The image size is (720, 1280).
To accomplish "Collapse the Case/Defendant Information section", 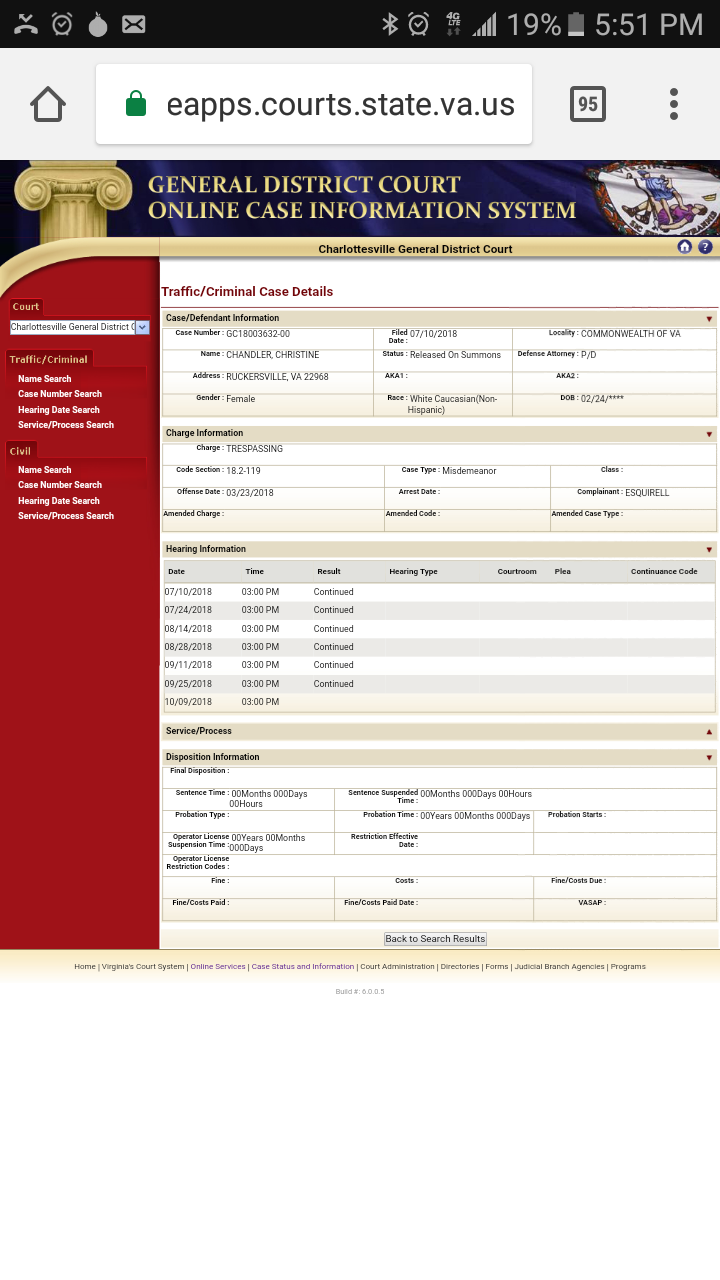I will click(x=709, y=319).
